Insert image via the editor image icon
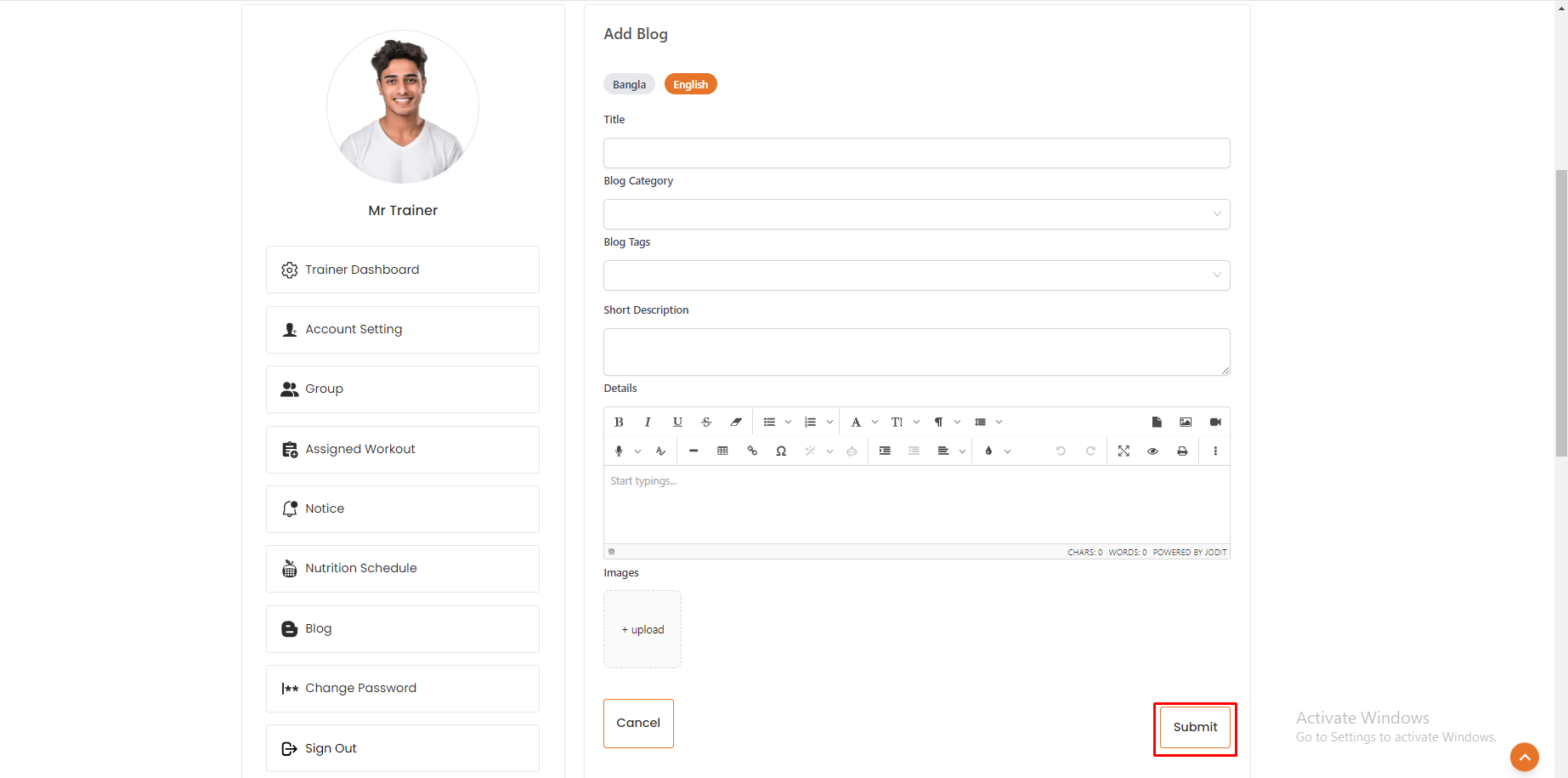This screenshot has height=778, width=1568. pos(1186,422)
